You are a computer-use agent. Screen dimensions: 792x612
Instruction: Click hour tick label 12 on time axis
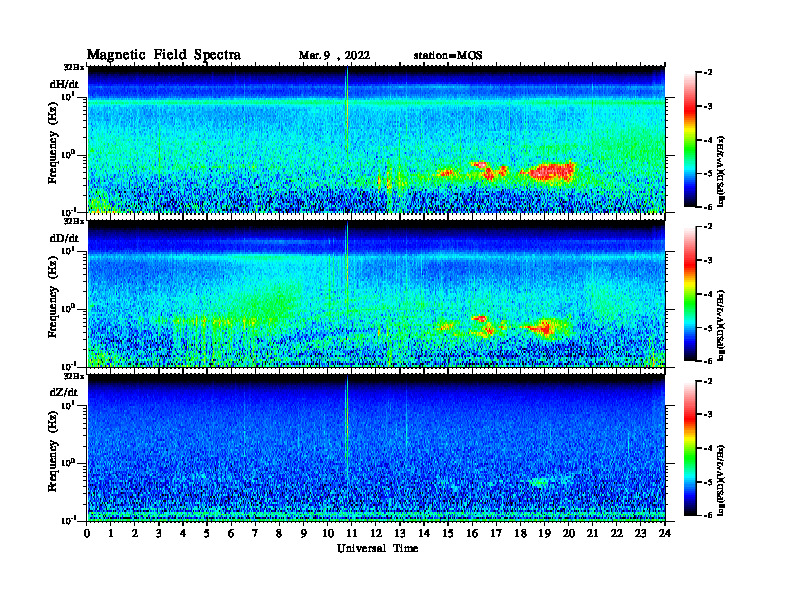click(376, 534)
